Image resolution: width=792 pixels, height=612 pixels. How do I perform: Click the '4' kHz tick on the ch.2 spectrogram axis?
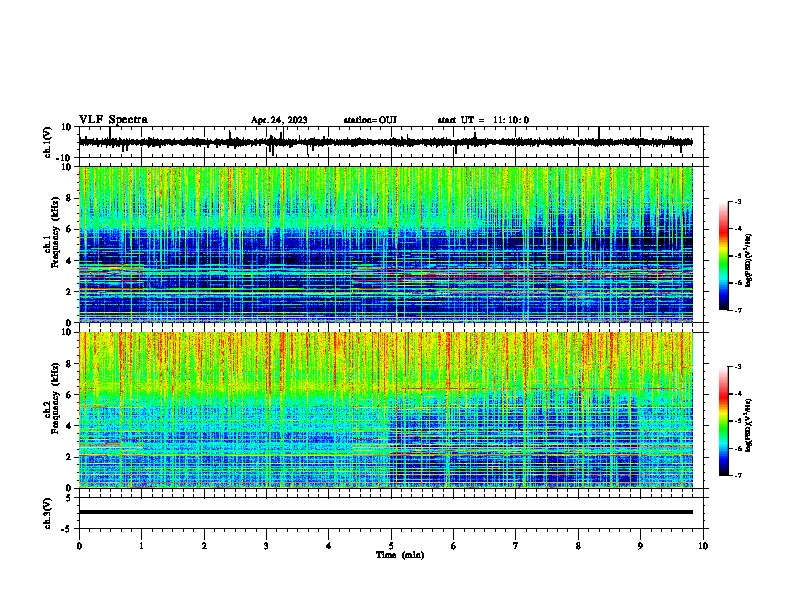point(69,426)
